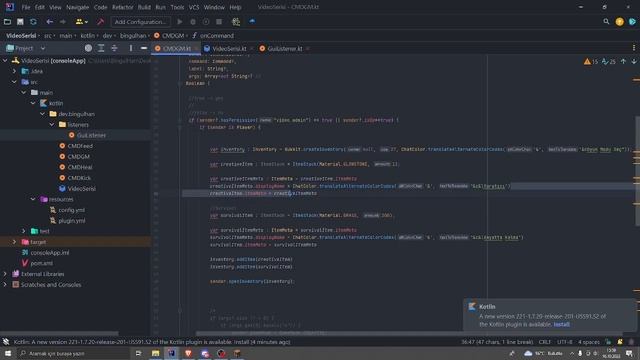Click the CRLF line separator status
This screenshot has width=640, height=360.
point(545,342)
